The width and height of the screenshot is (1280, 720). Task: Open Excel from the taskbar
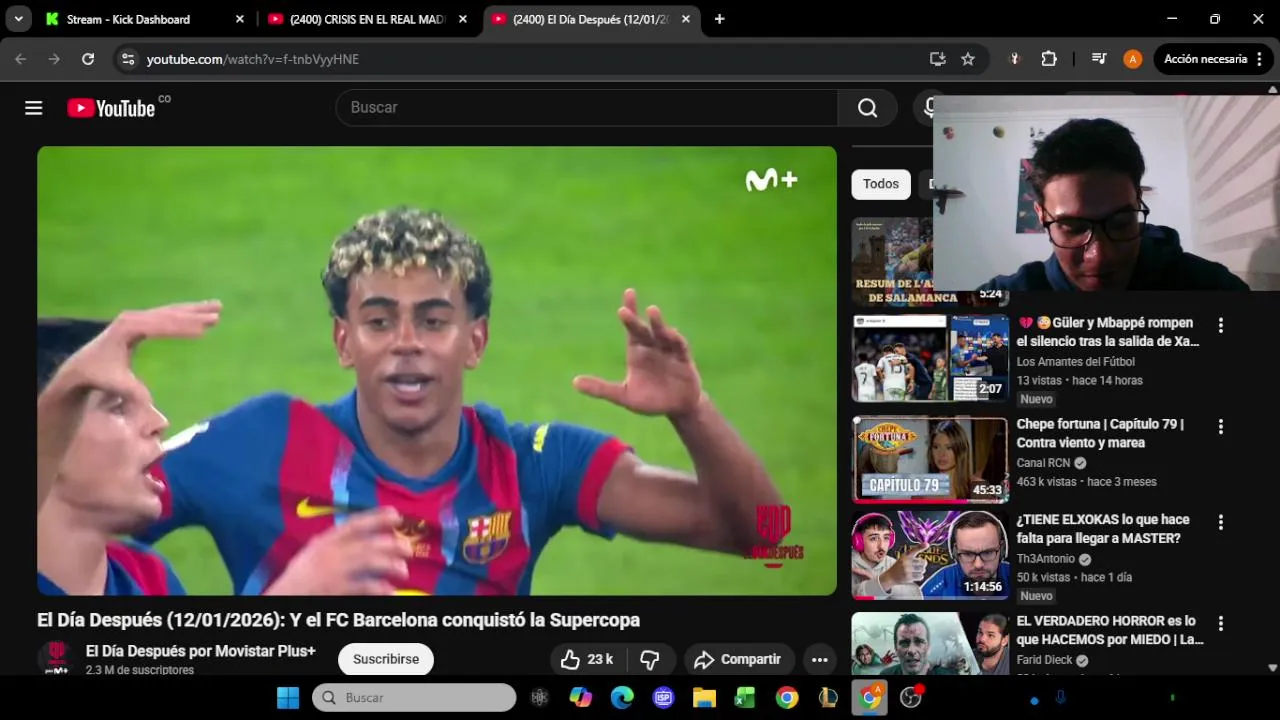click(x=745, y=697)
